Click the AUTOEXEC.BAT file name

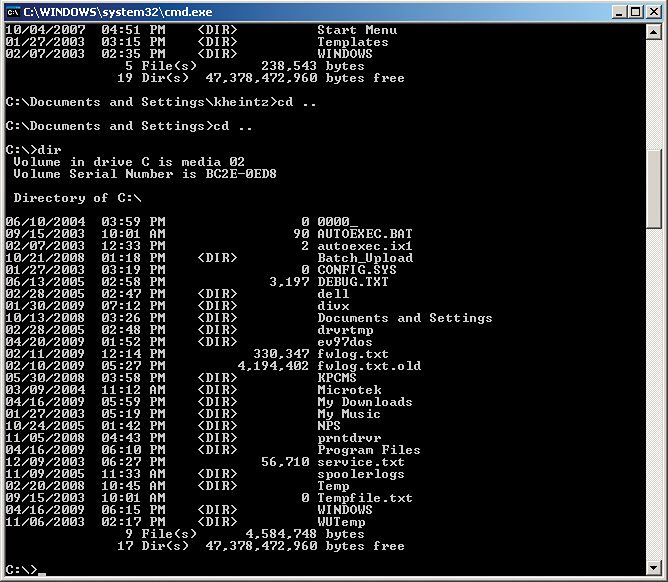(x=365, y=234)
